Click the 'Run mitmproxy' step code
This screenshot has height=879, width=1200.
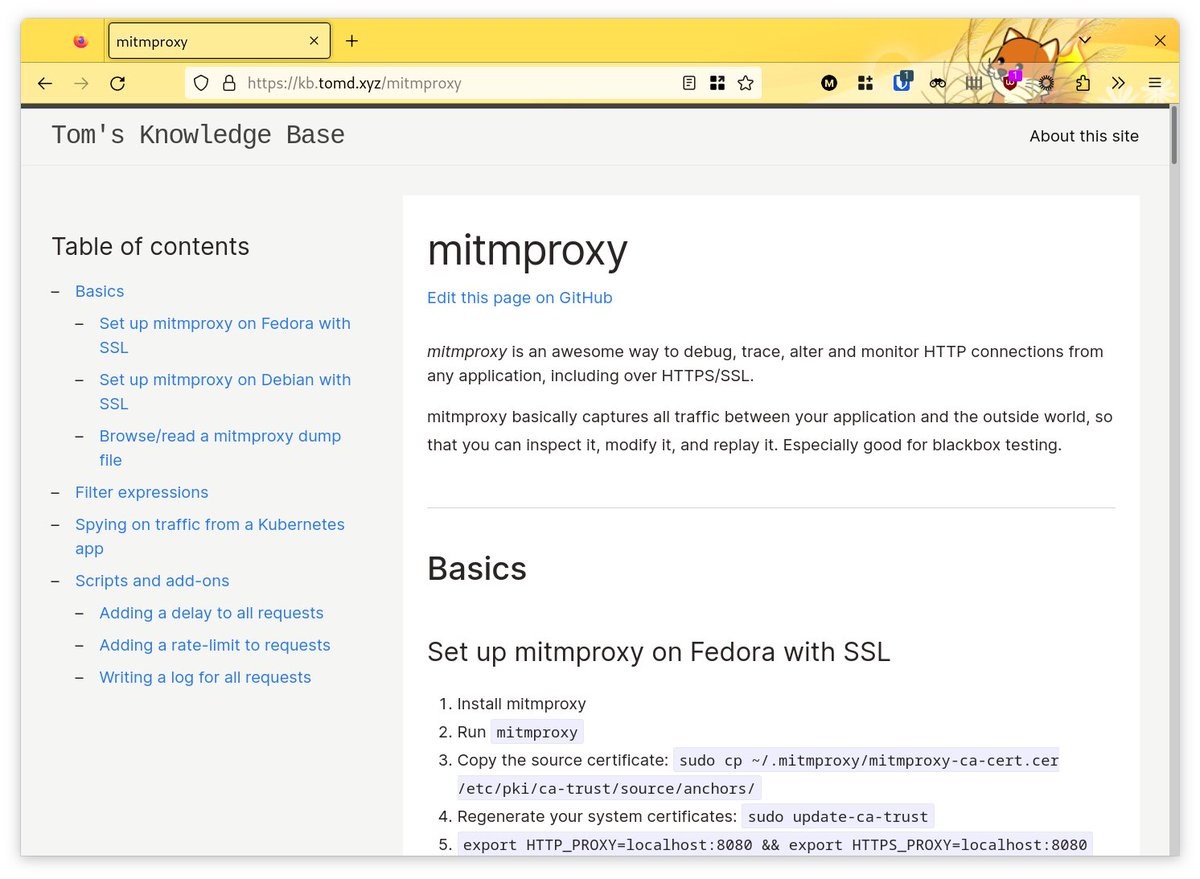[537, 732]
